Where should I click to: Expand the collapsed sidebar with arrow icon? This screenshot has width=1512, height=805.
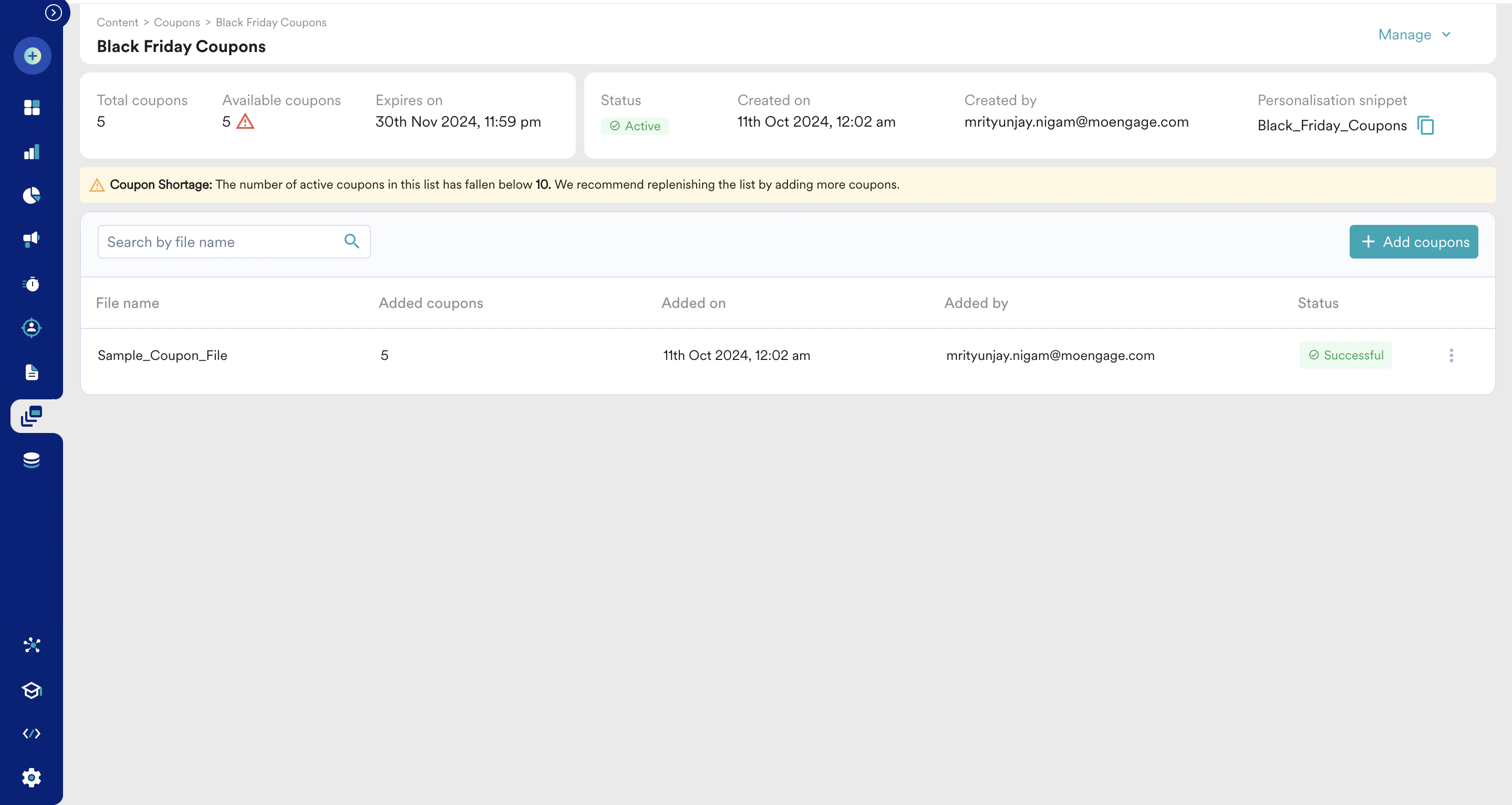(x=54, y=12)
